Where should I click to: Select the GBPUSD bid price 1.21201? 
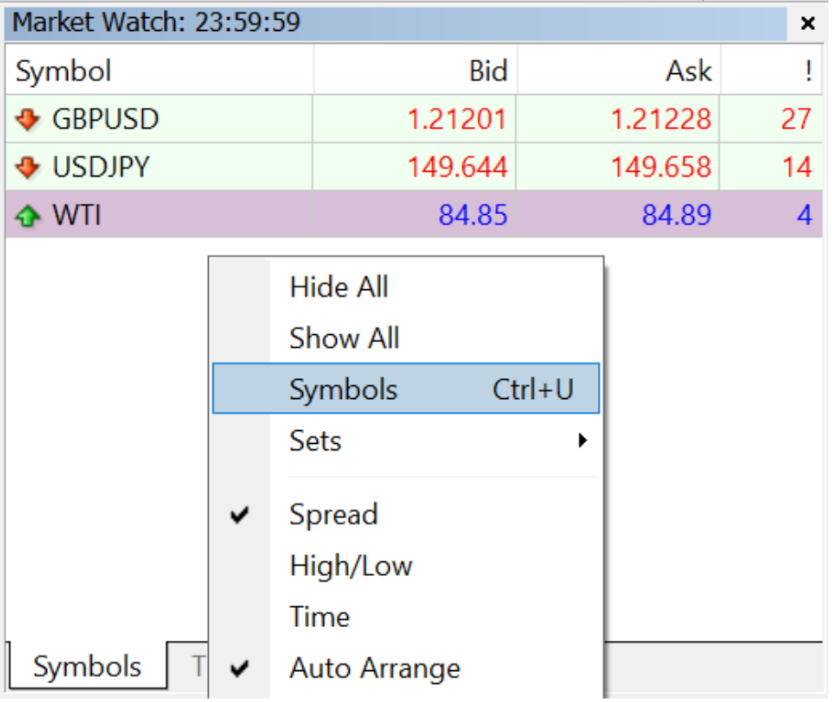pos(457,120)
